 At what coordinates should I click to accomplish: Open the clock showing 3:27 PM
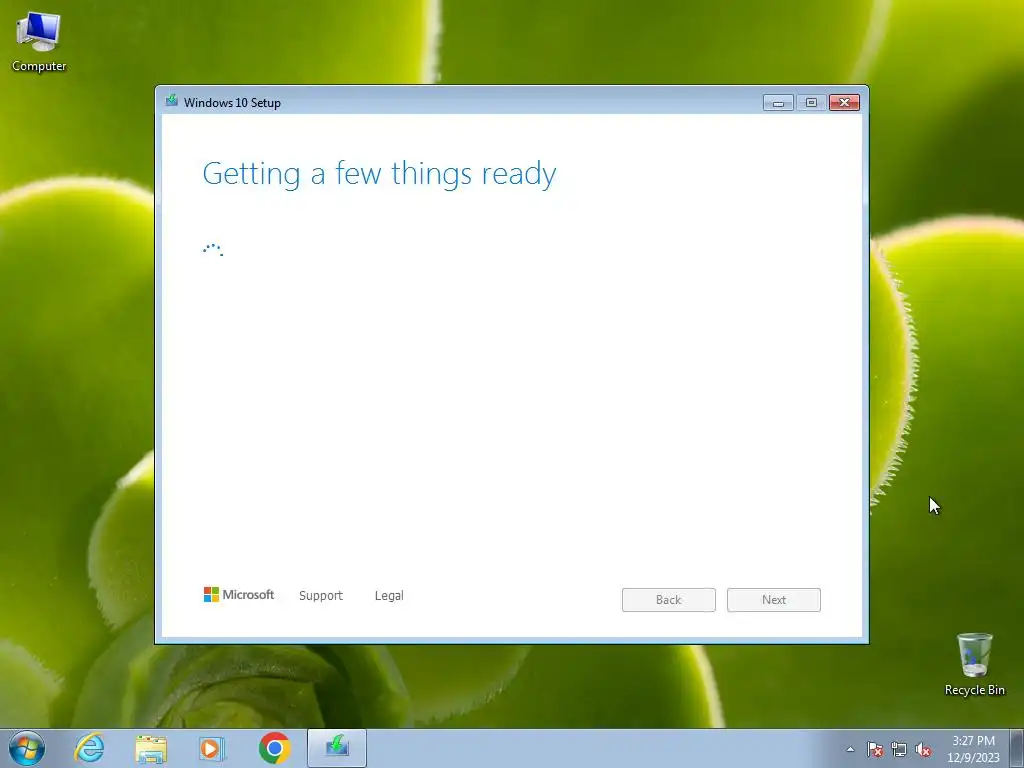[x=973, y=749]
